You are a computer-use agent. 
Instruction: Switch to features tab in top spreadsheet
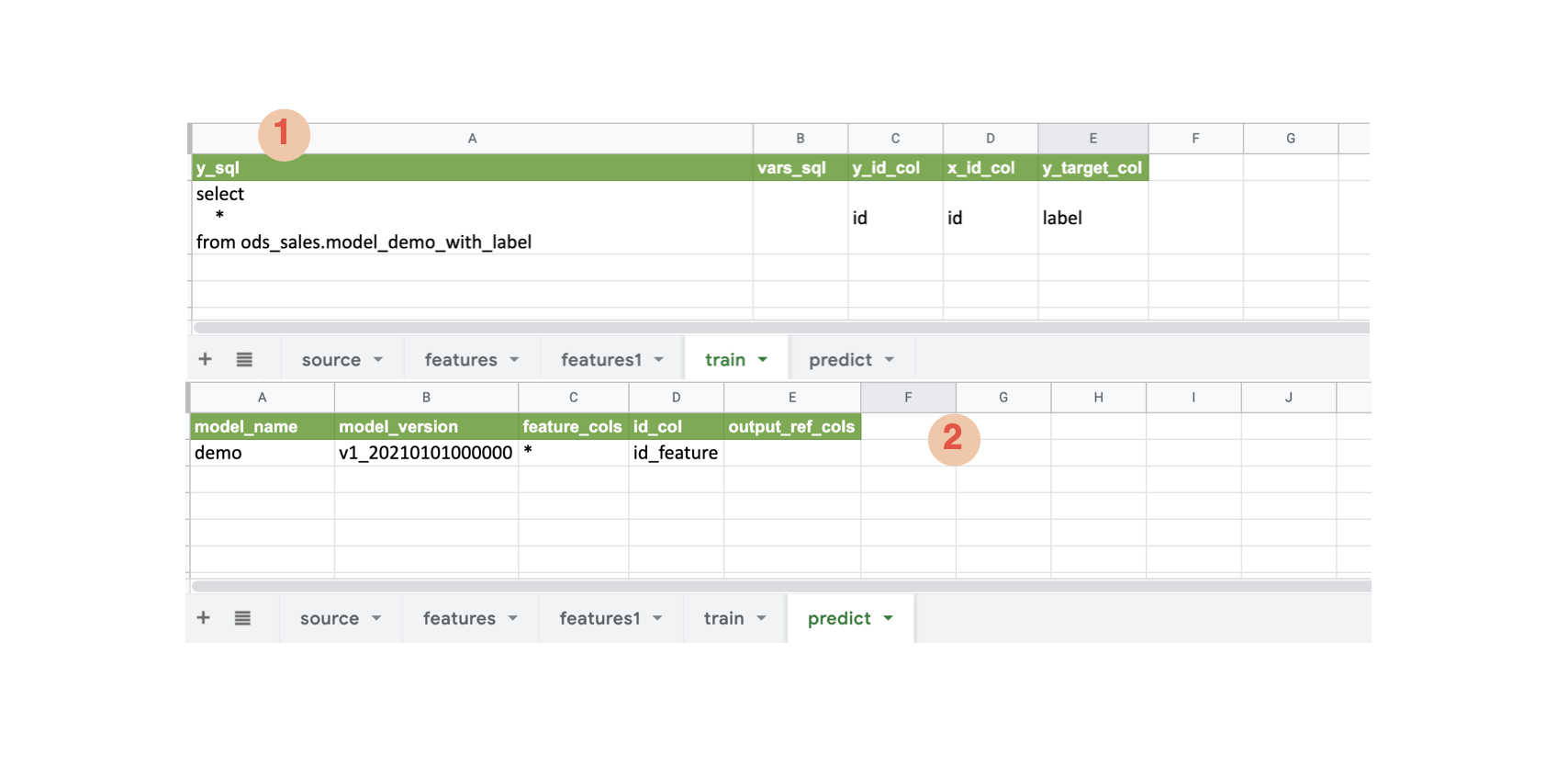point(460,360)
